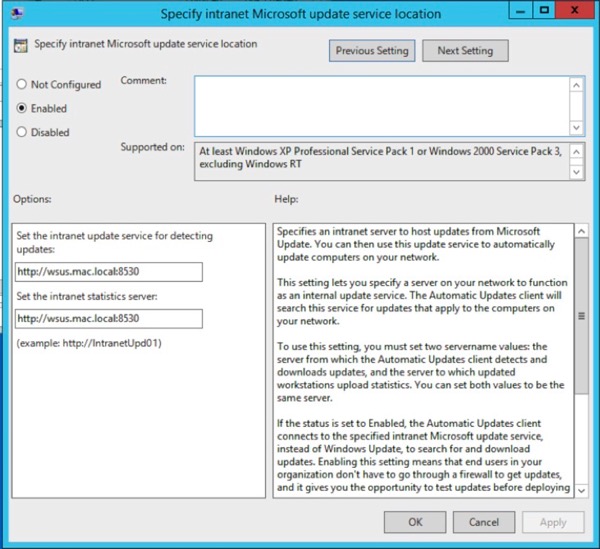Click the intranet update service URL field
The width and height of the screenshot is (600, 549).
click(109, 272)
